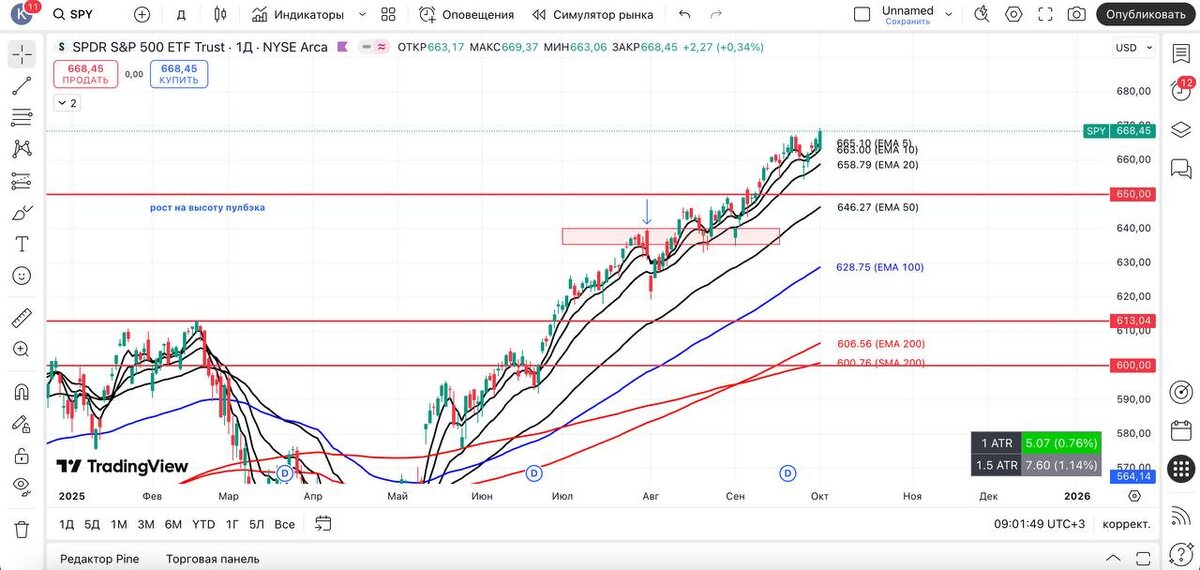Viewport: 1200px width, 570px height.
Task: Open chats speech bubble icon
Action: [1181, 167]
